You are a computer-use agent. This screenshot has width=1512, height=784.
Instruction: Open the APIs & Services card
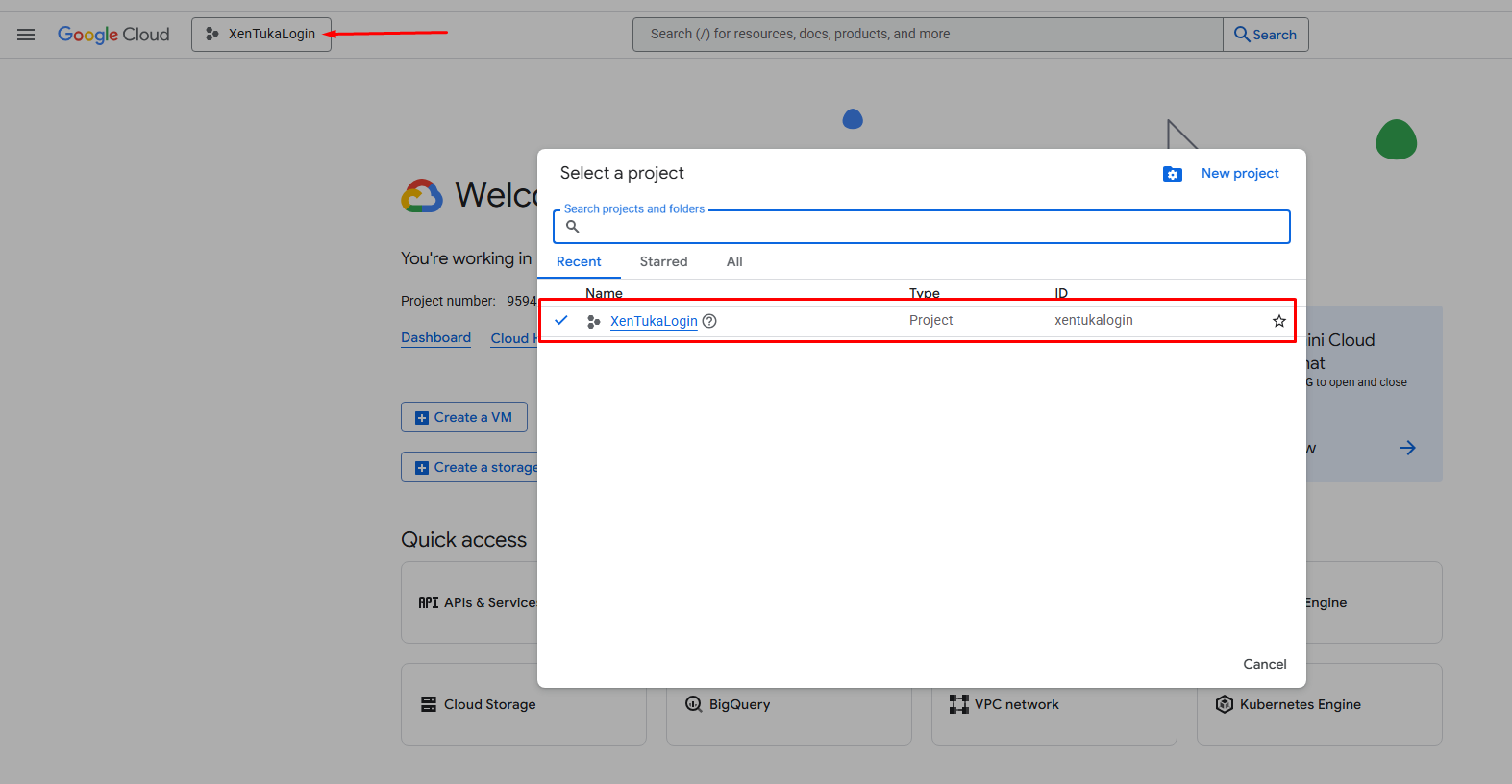click(x=470, y=602)
